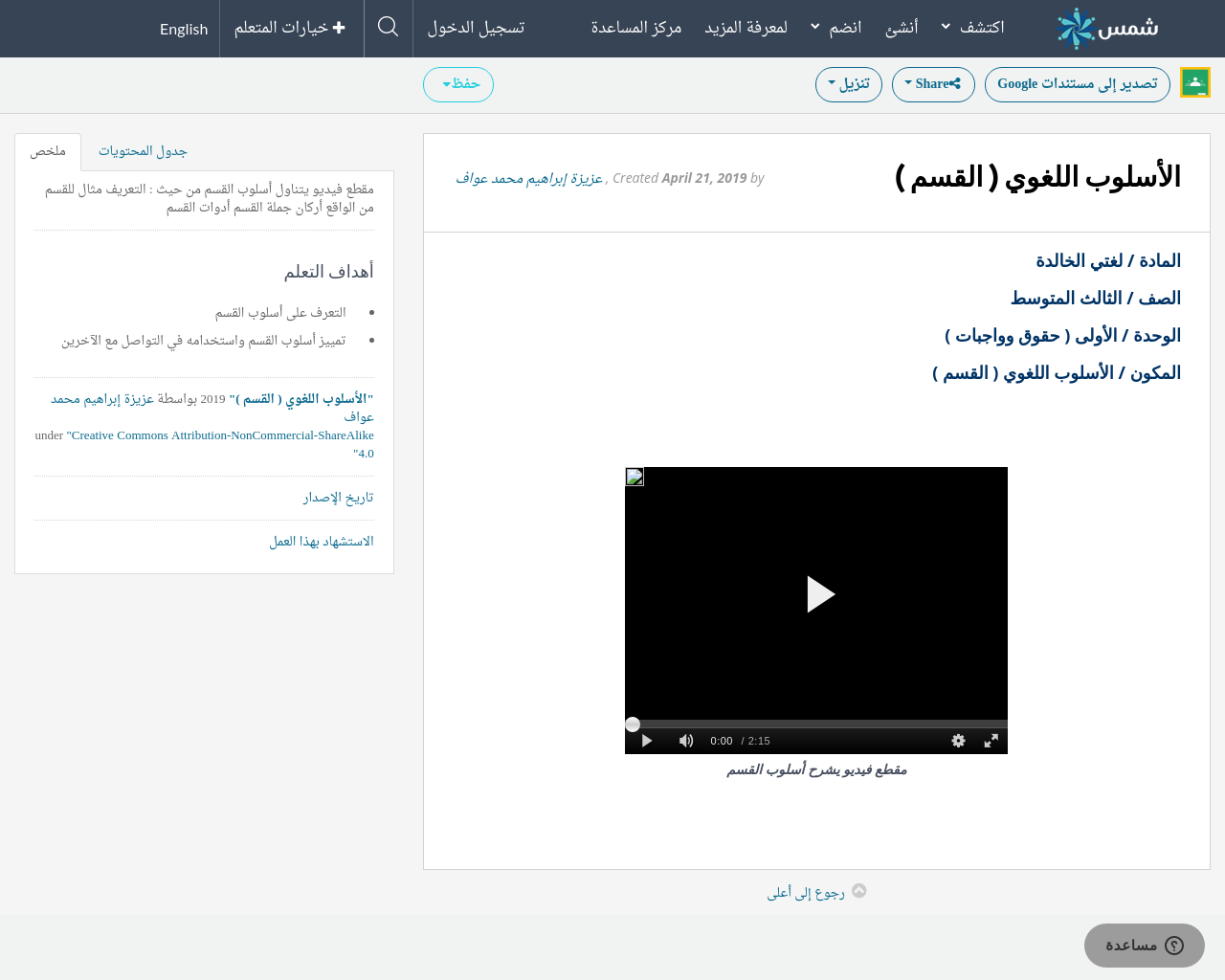Switch language to English
Image resolution: width=1225 pixels, height=980 pixels.
(x=184, y=29)
